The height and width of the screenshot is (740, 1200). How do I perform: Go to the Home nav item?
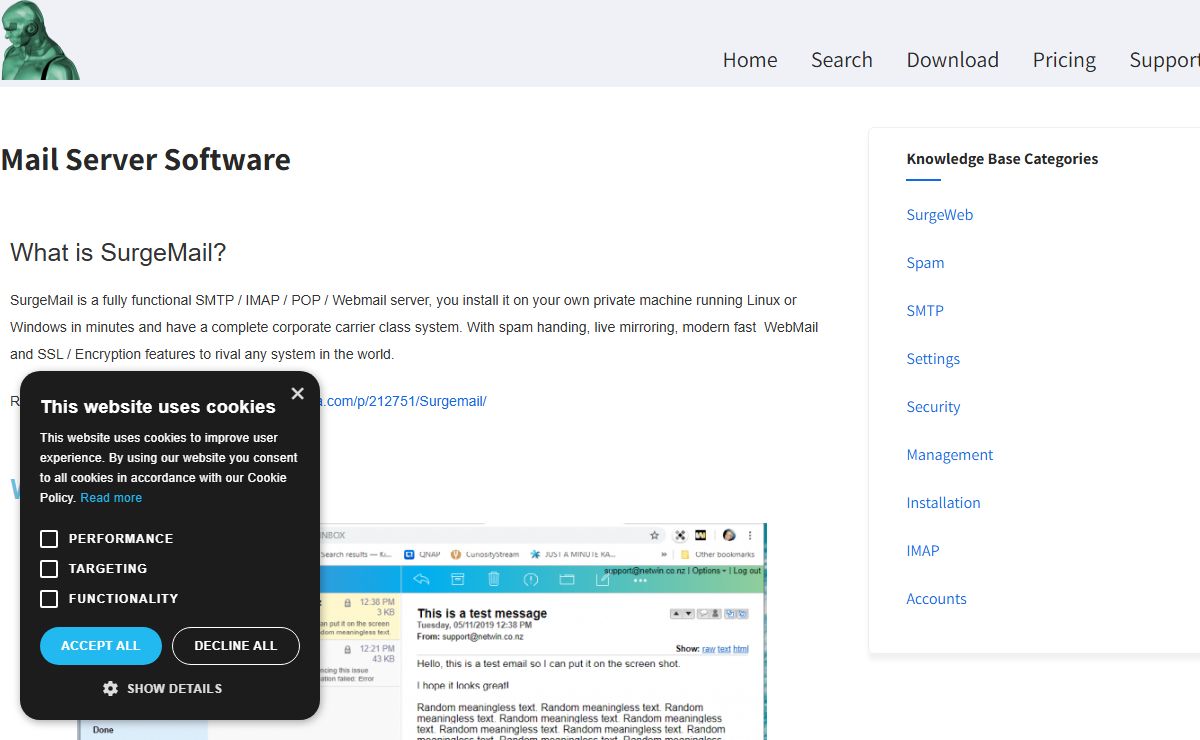pyautogui.click(x=750, y=60)
